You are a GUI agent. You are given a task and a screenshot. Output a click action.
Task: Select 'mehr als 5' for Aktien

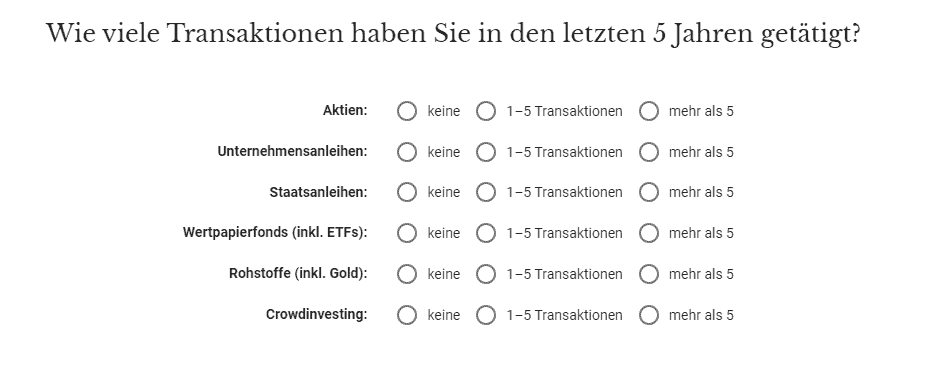pos(649,111)
